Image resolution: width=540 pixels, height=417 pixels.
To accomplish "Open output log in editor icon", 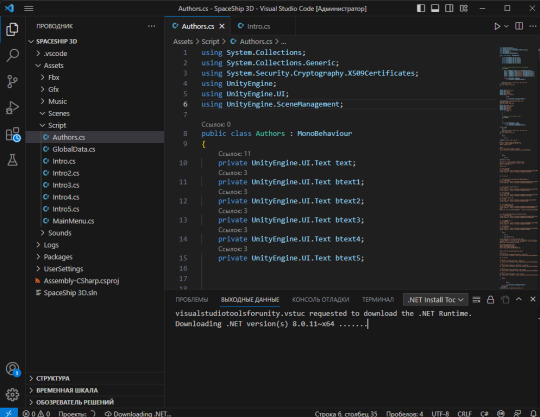I will (x=505, y=300).
